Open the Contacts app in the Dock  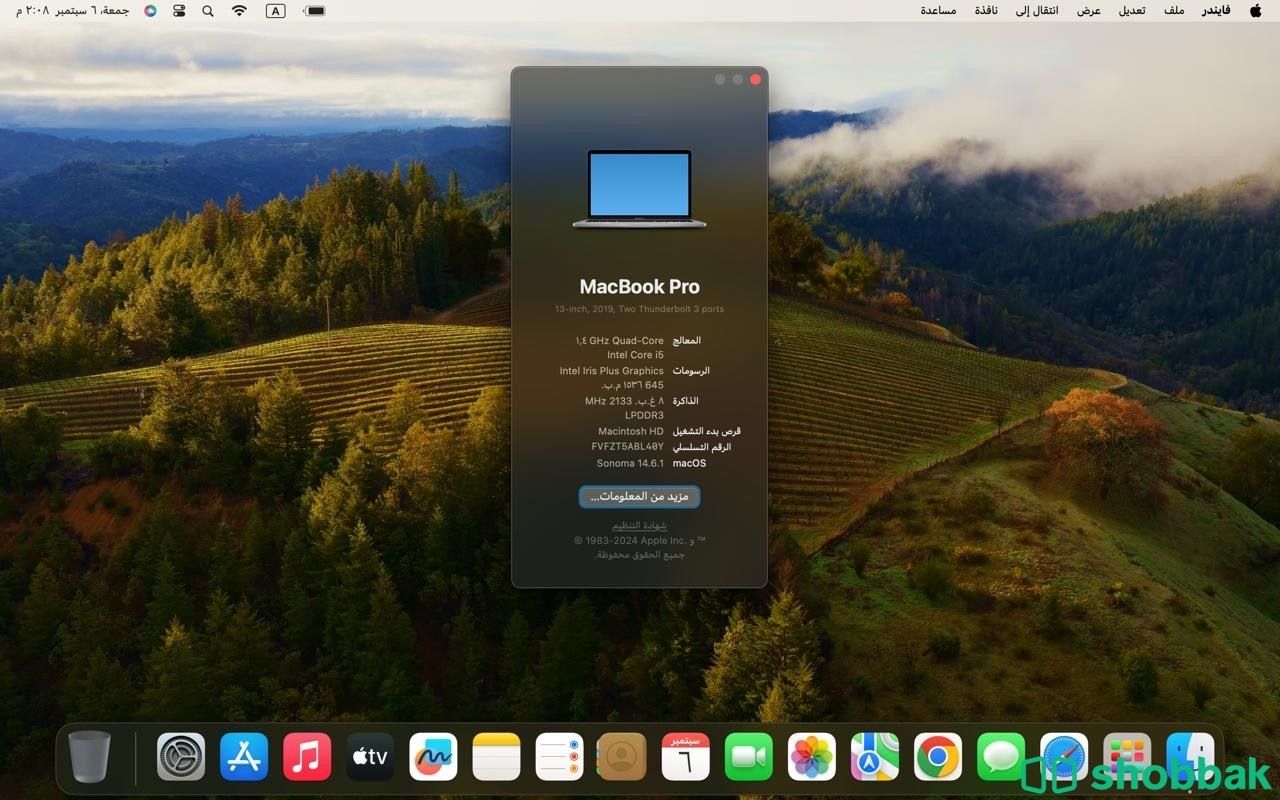click(622, 757)
